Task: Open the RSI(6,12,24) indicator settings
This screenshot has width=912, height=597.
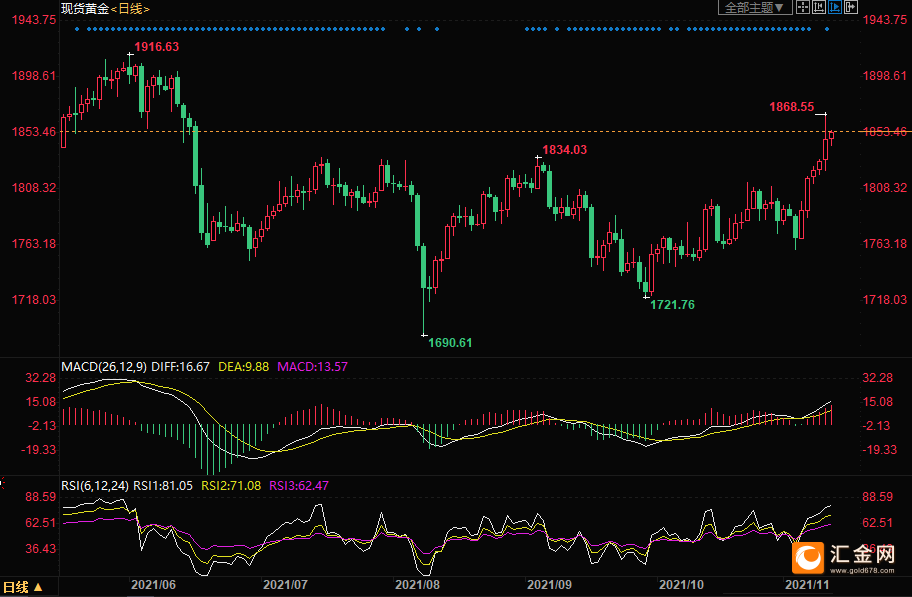Action: coord(95,486)
